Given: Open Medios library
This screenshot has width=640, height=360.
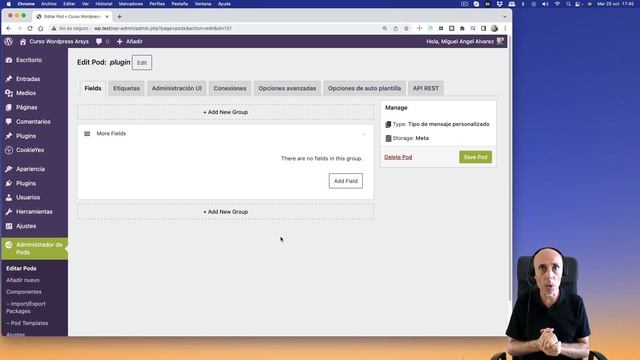Looking at the screenshot, I should [26, 93].
